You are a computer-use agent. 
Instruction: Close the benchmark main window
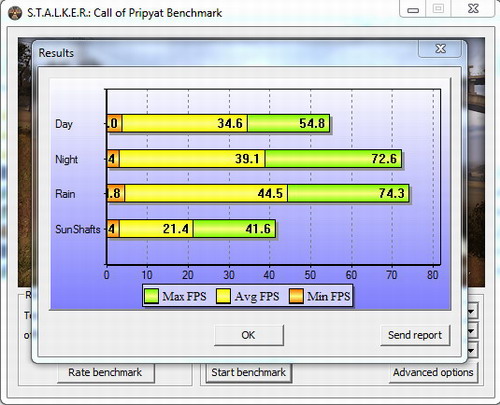(x=473, y=9)
